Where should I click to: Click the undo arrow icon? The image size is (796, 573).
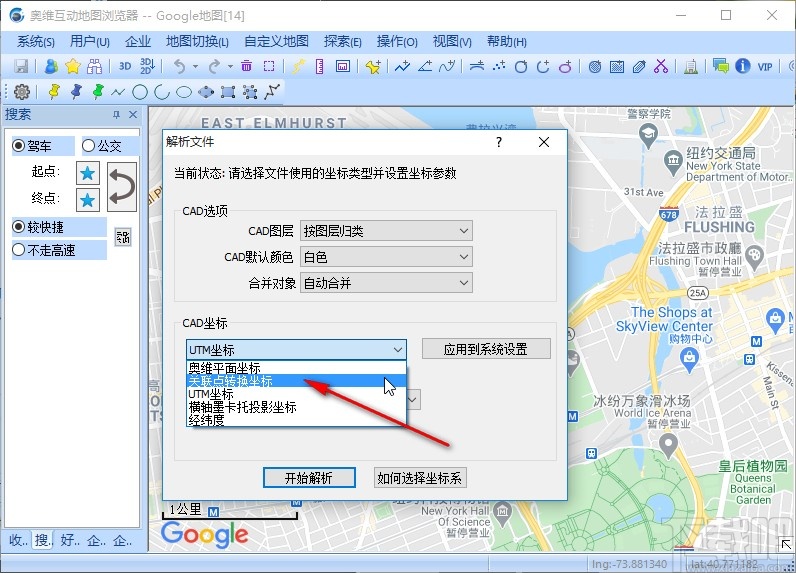pyautogui.click(x=179, y=66)
